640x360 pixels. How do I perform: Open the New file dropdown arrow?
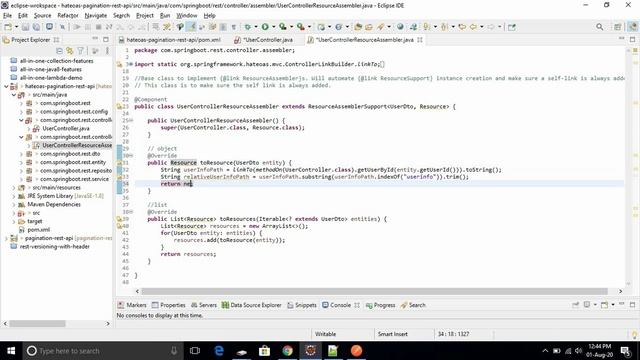[16, 27]
